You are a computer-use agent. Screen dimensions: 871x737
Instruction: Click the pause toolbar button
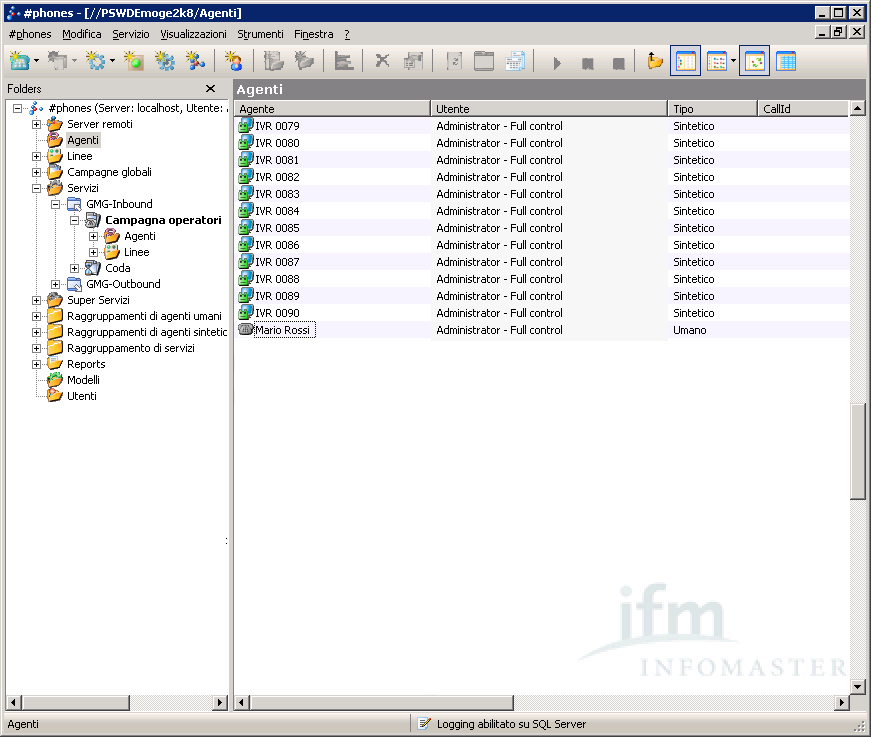click(587, 63)
